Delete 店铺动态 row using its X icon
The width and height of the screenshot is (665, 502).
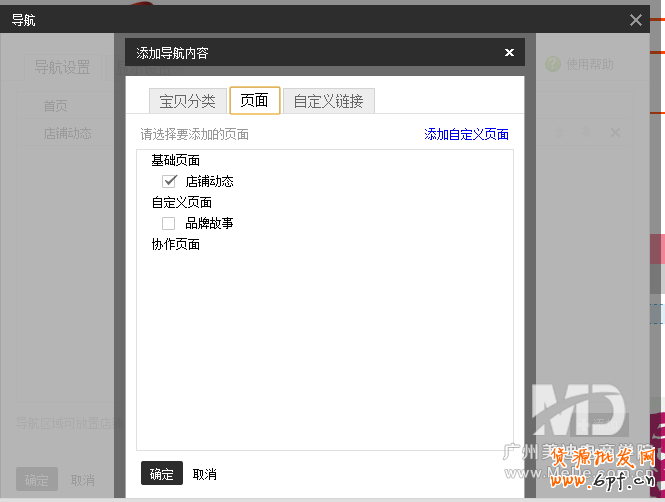tap(615, 133)
